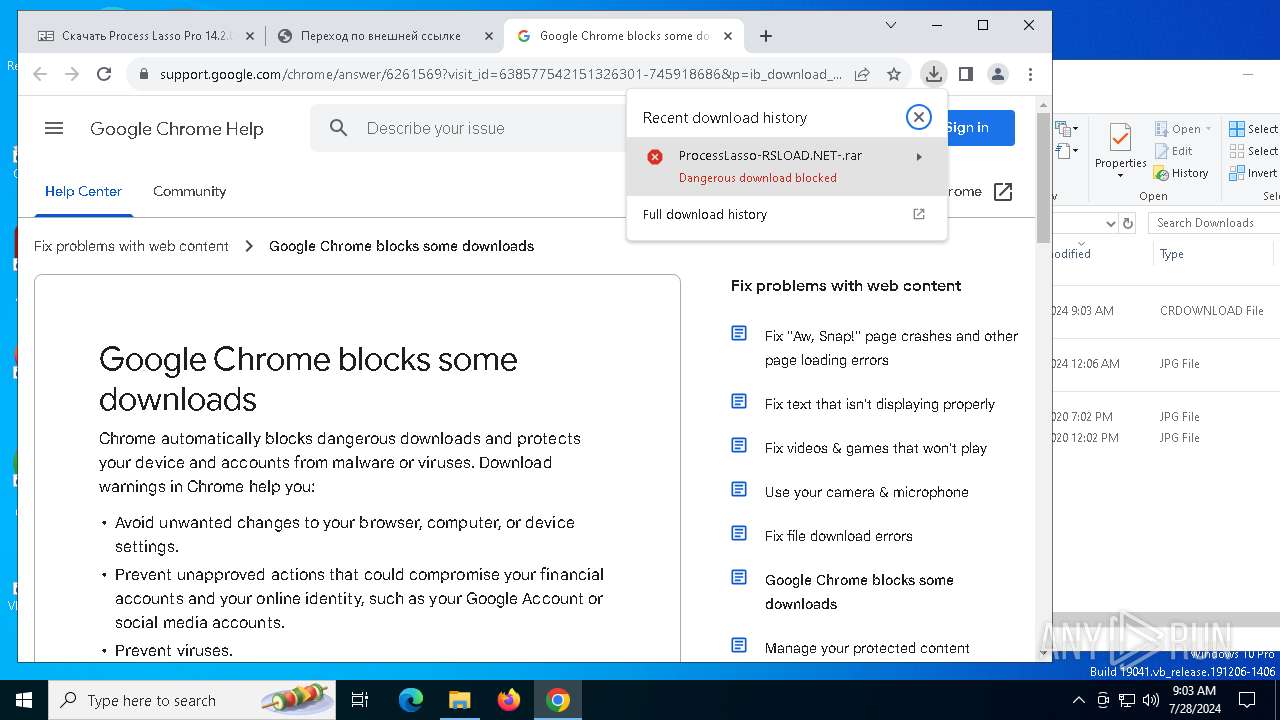Click article icon beside Use your camera & microphone
Image resolution: width=1280 pixels, height=720 pixels.
click(739, 490)
